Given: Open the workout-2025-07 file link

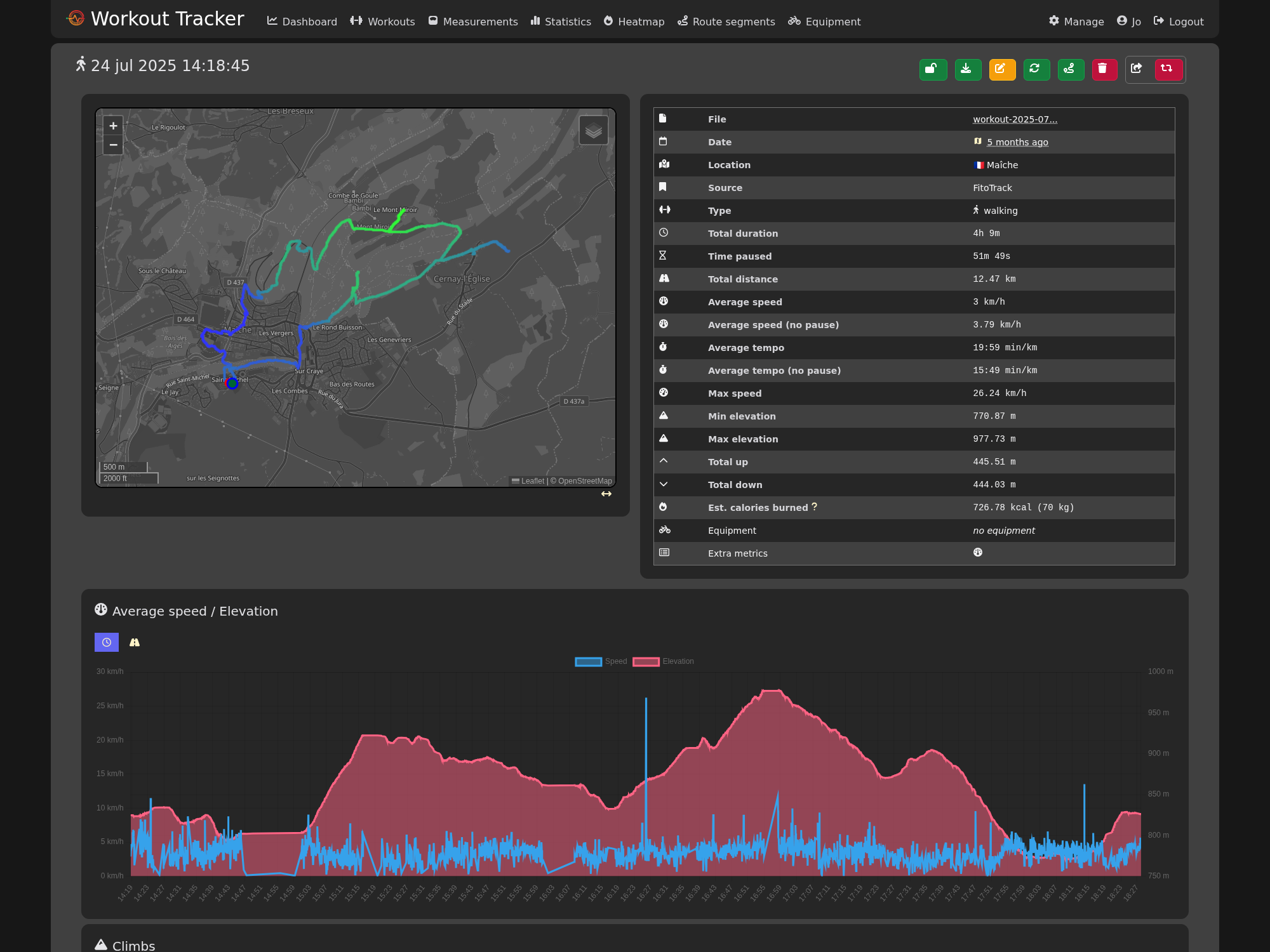Looking at the screenshot, I should [1015, 119].
